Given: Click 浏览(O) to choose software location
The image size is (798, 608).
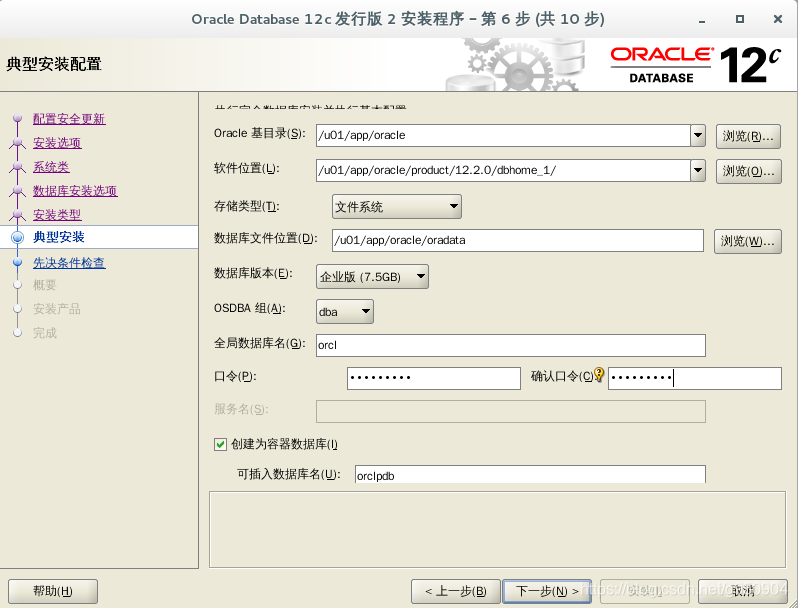Looking at the screenshot, I should pos(748,171).
